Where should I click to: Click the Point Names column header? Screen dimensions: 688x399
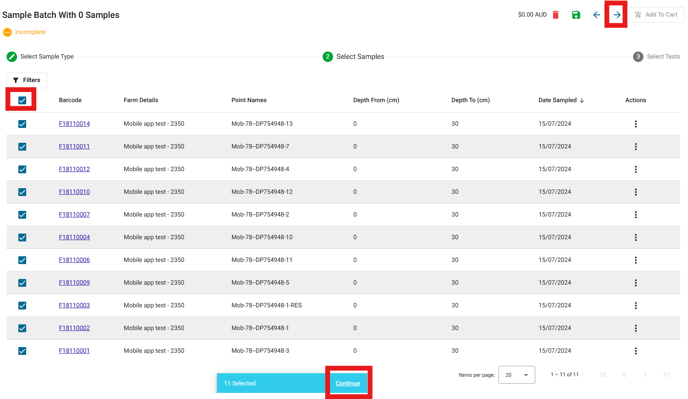[249, 100]
